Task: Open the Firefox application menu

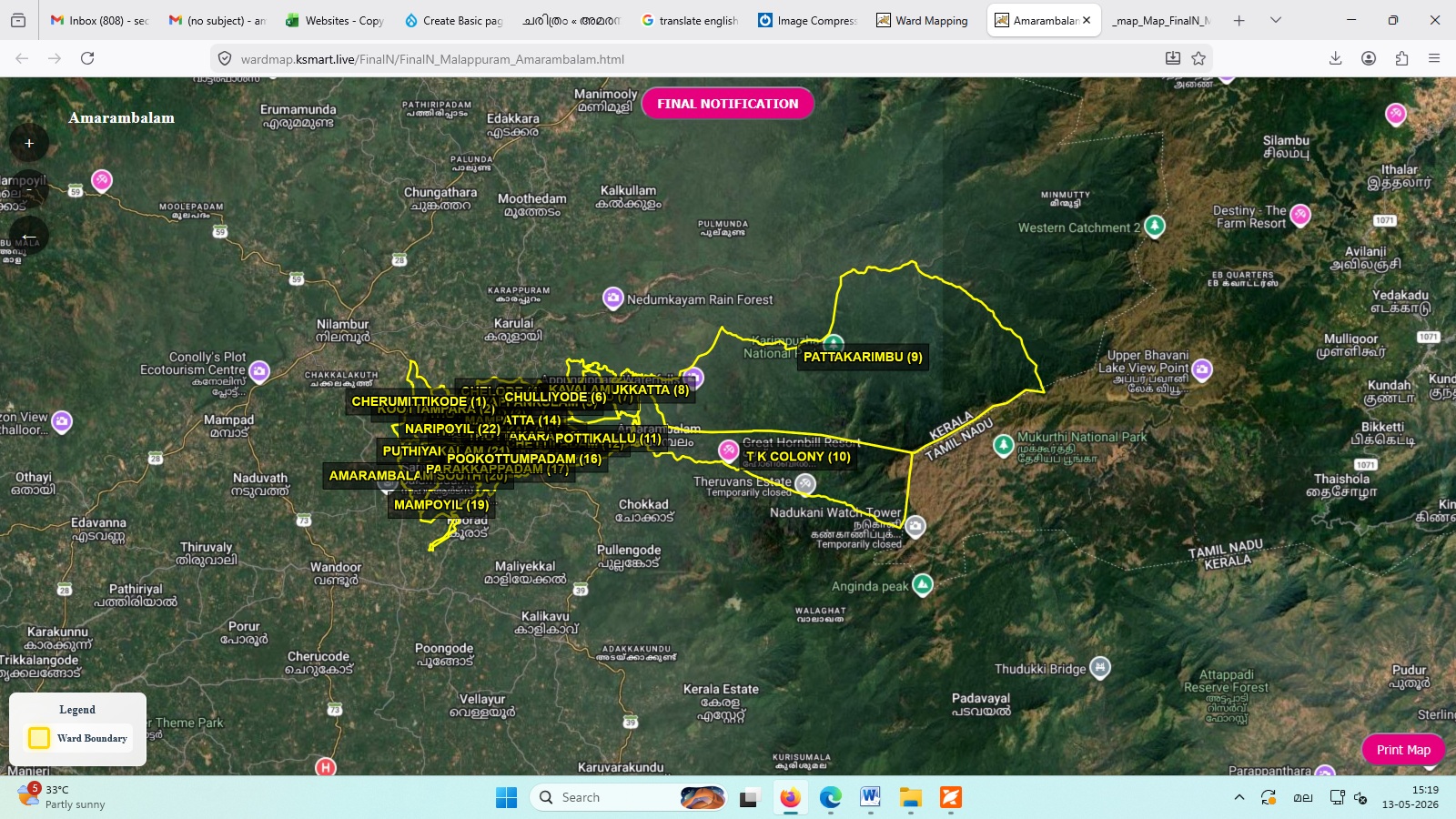Action: coord(1434,58)
